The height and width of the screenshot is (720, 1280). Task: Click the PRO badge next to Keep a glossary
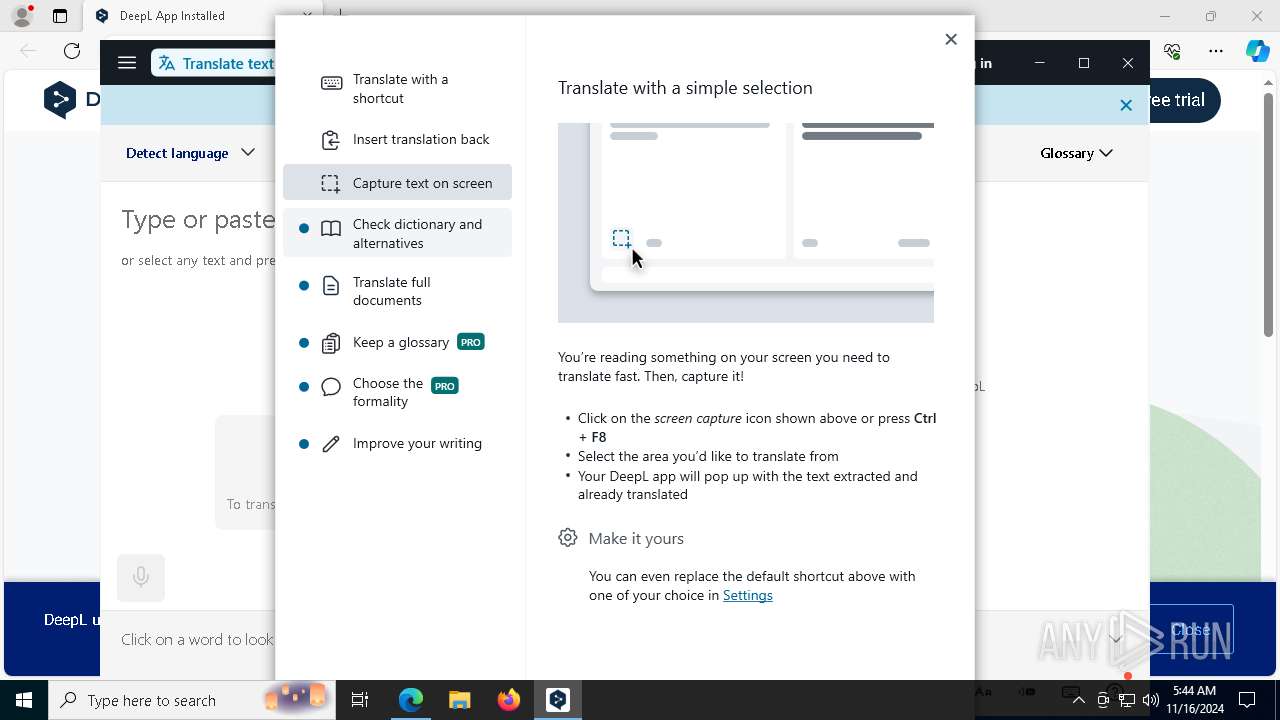pyautogui.click(x=470, y=342)
